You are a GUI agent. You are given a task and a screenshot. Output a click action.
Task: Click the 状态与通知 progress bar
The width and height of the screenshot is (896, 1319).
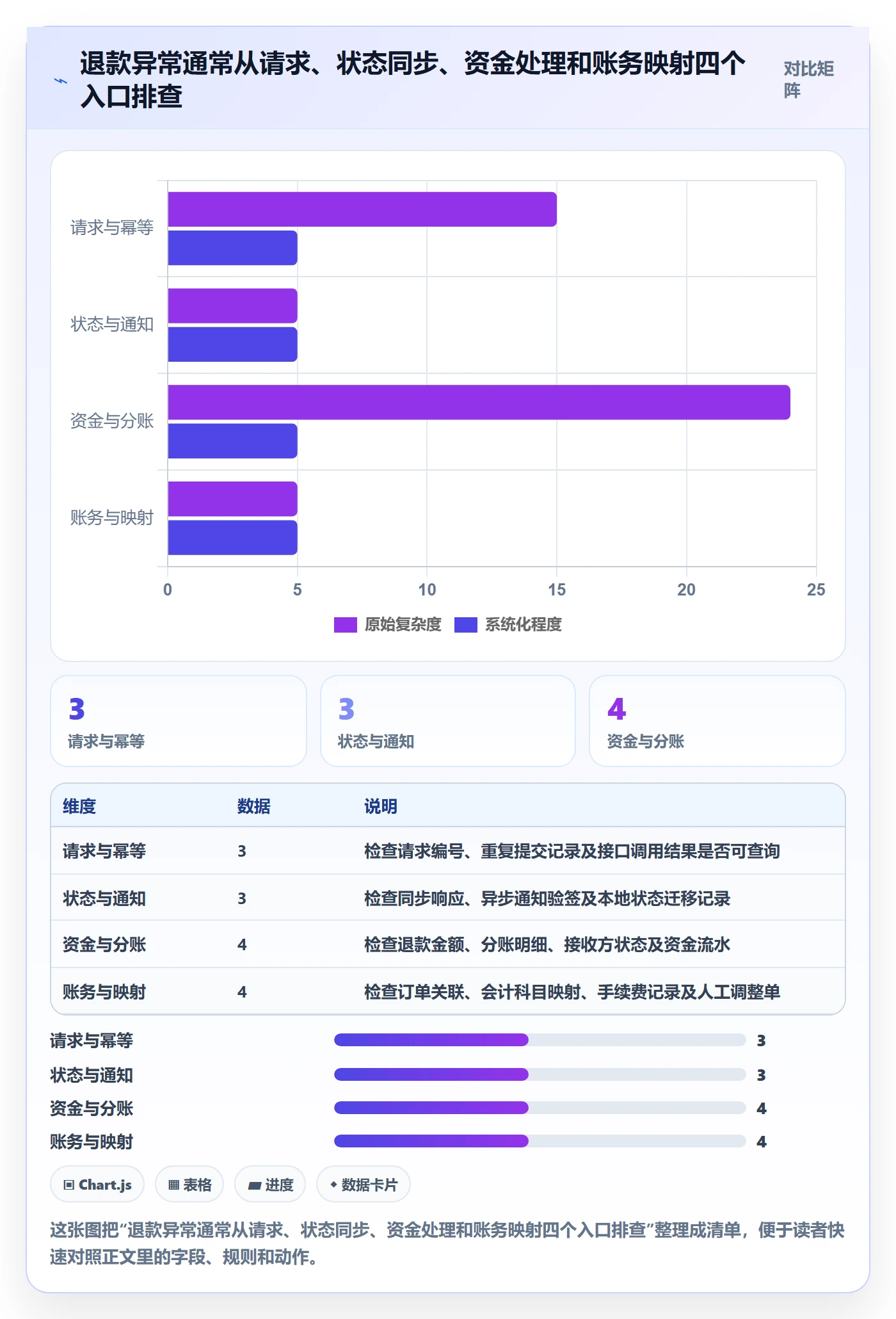pos(540,1074)
